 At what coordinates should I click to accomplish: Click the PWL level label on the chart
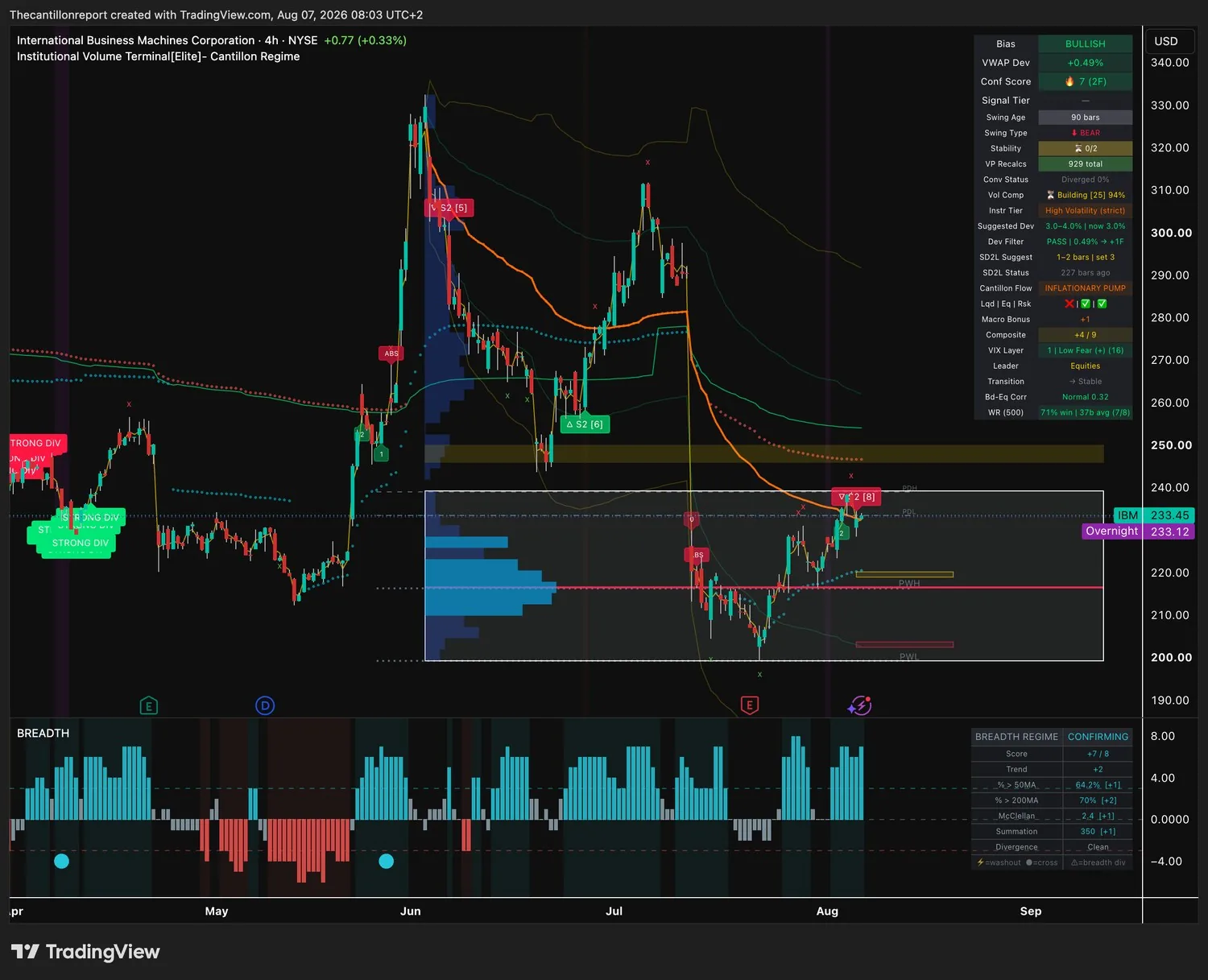[909, 657]
